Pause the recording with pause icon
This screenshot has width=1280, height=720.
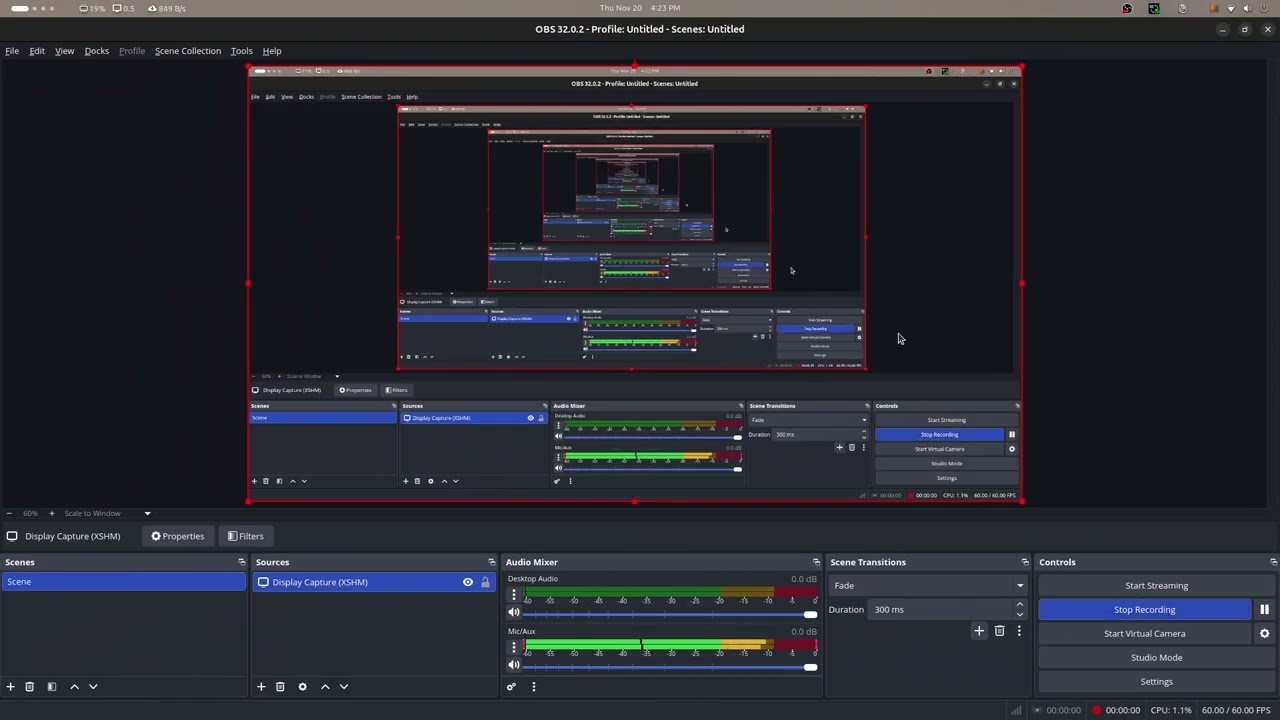pos(1264,610)
